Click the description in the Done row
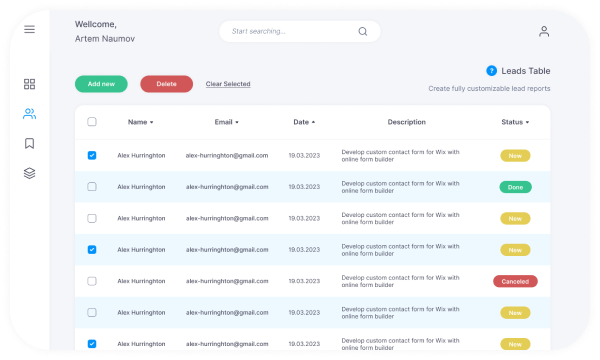This screenshot has height=360, width=600. pos(400,187)
